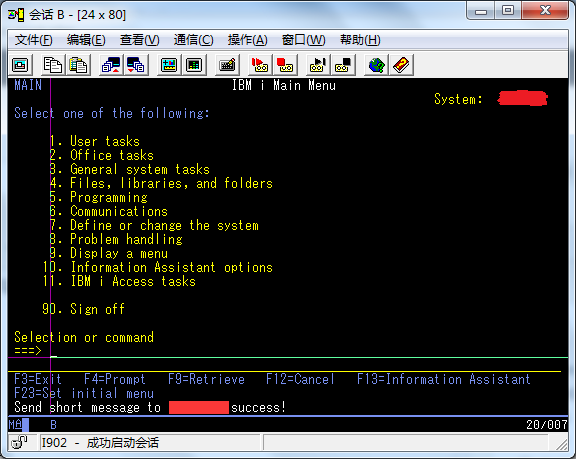Open the 通信(C) menu
This screenshot has height=459, width=576.
[193, 40]
